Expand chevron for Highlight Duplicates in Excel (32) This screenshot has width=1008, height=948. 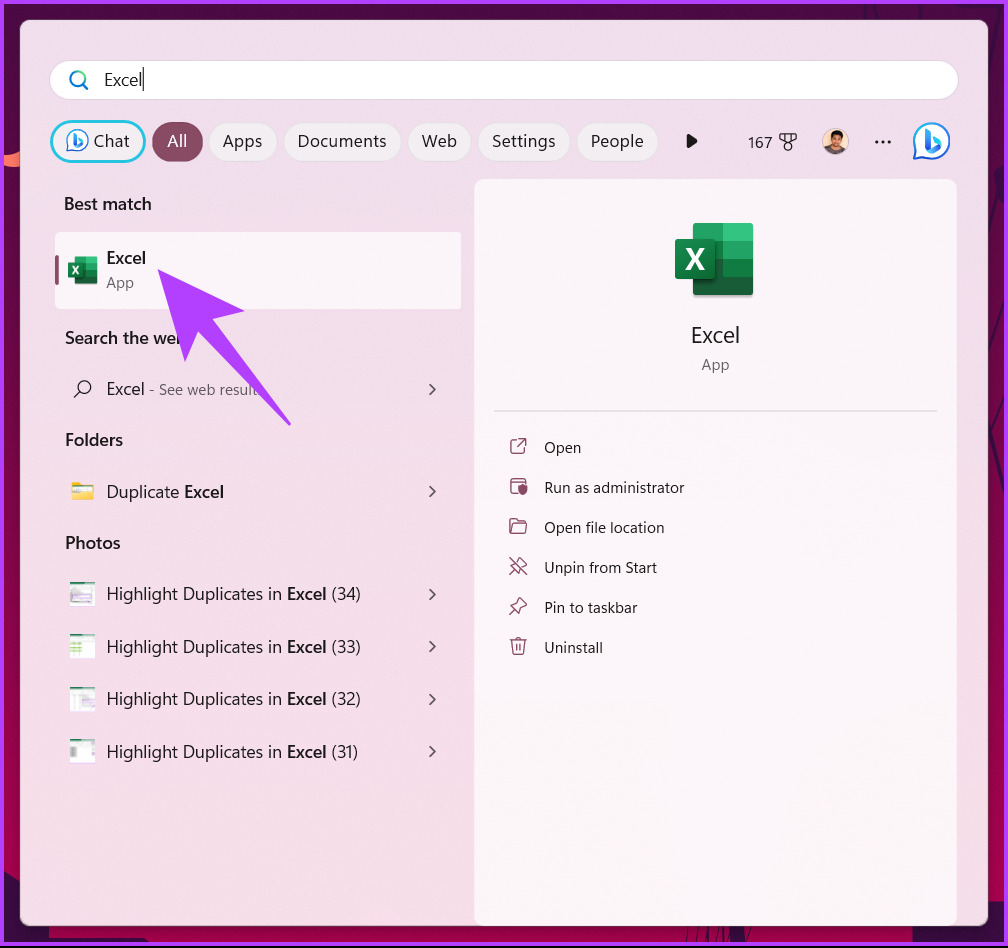[x=433, y=699]
